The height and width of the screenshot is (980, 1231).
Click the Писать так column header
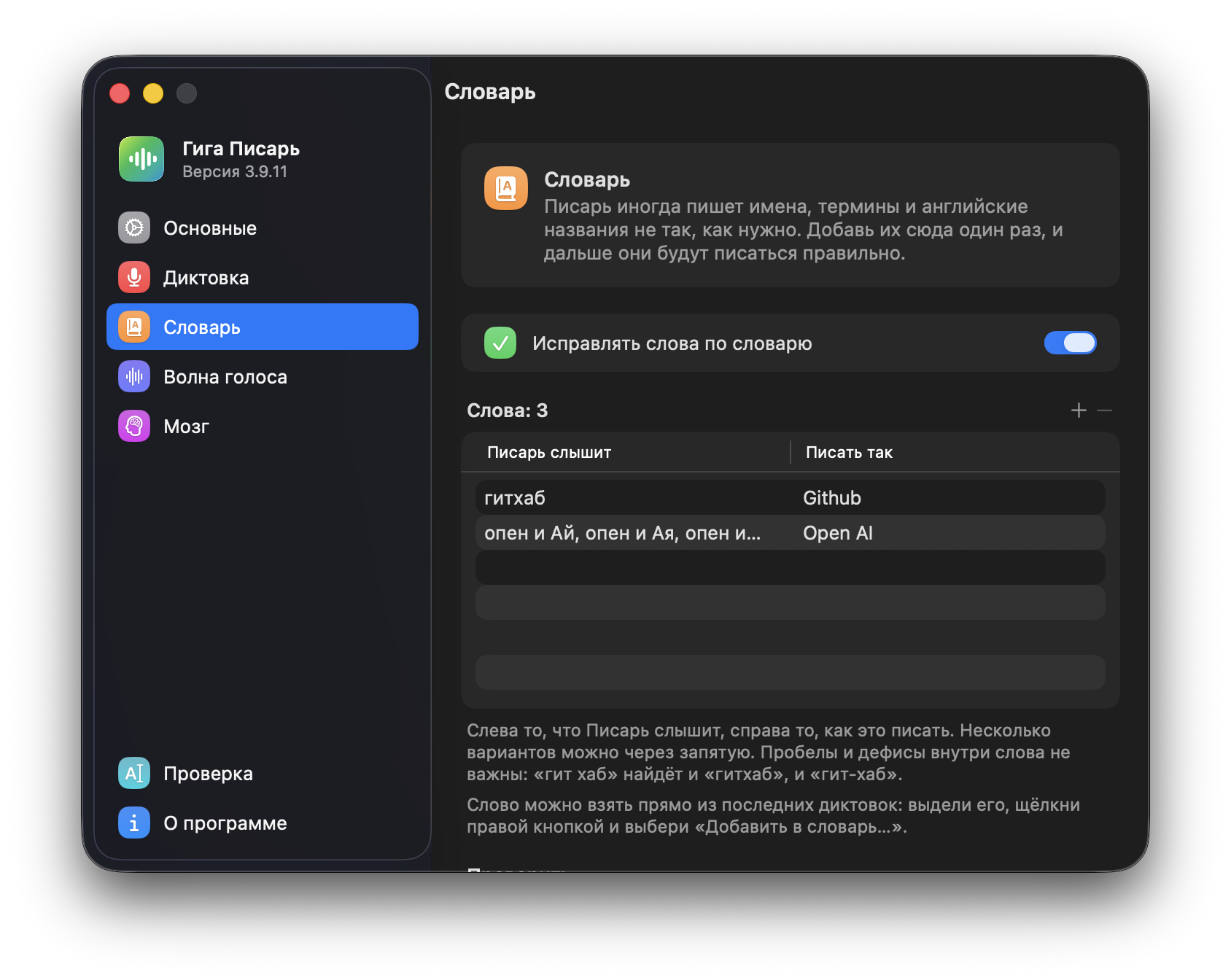(849, 452)
